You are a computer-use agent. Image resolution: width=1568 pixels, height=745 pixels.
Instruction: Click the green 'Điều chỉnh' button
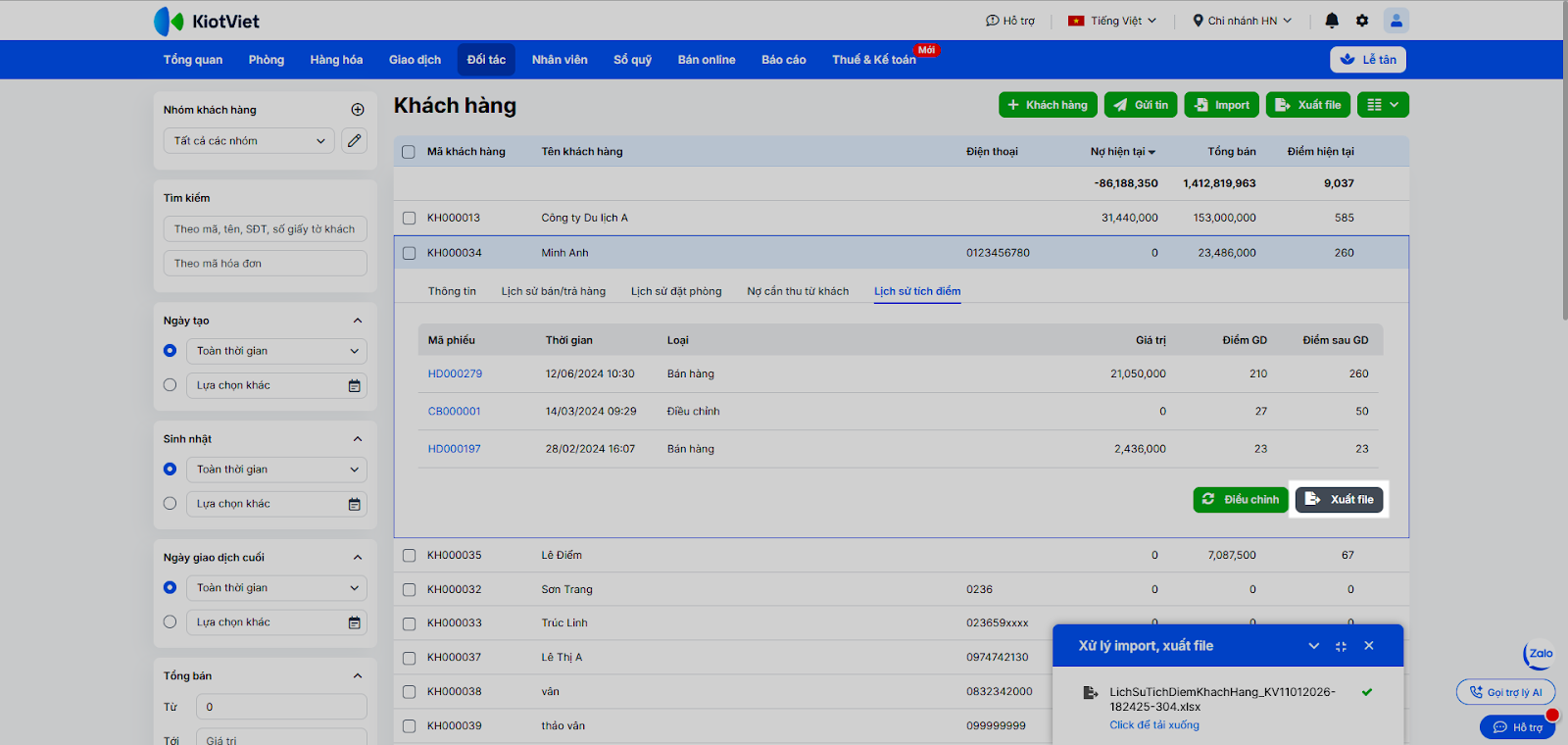coord(1241,500)
